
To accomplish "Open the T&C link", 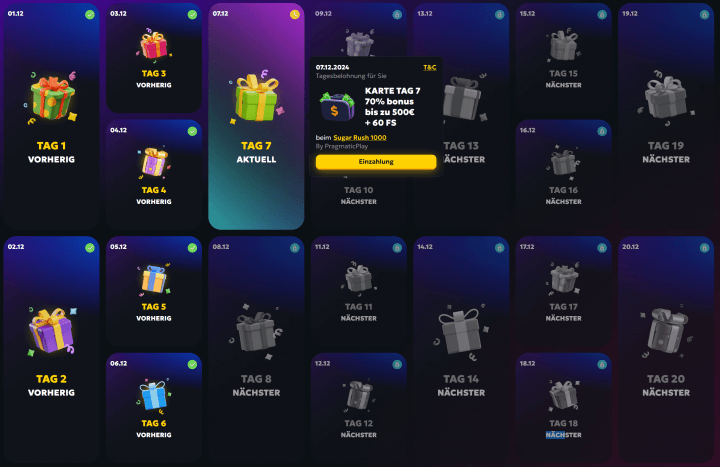I will 429,68.
